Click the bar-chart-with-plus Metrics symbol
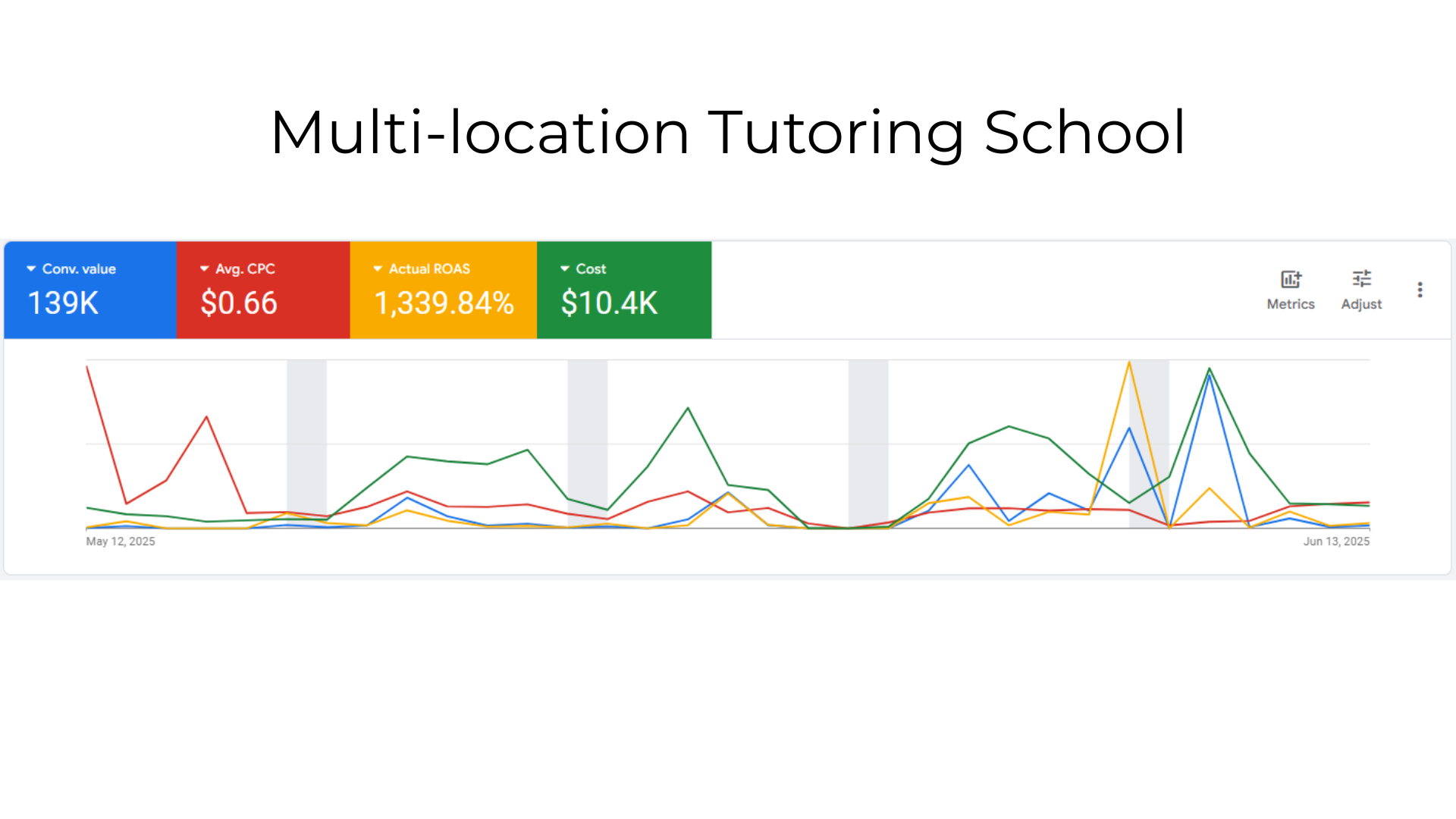 tap(1291, 279)
